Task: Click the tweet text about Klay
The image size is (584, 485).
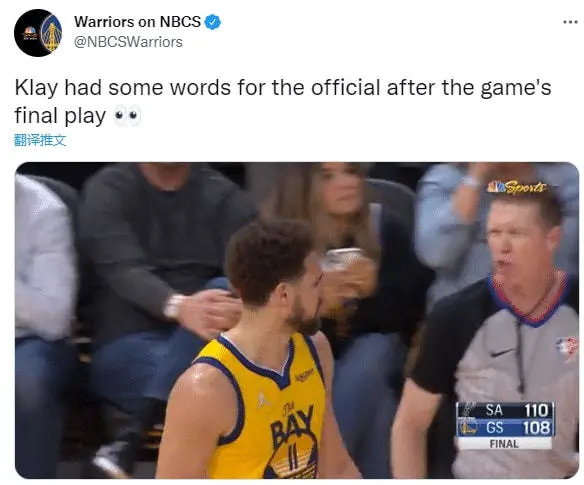Action: coord(283,101)
